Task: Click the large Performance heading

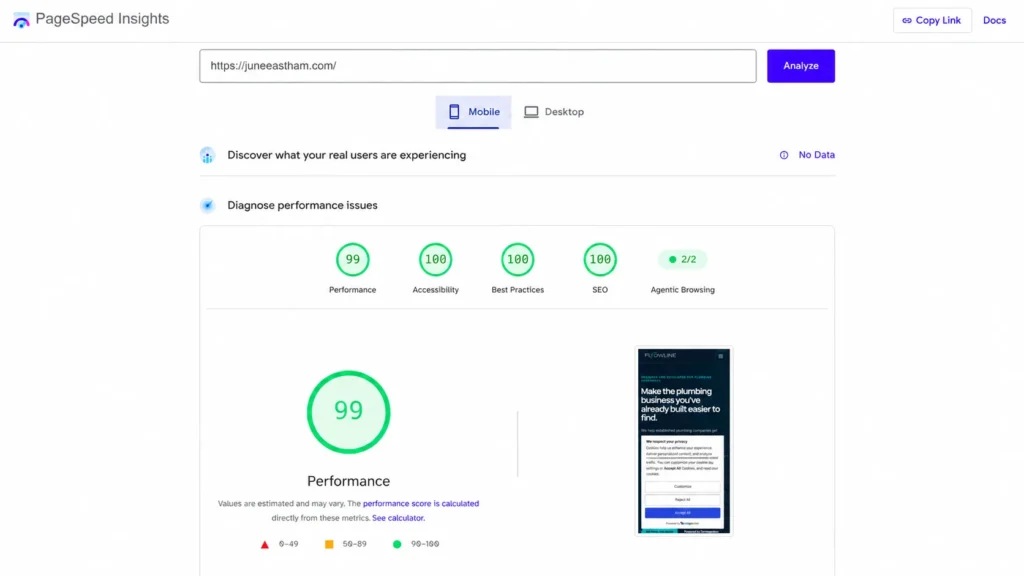Action: (349, 481)
